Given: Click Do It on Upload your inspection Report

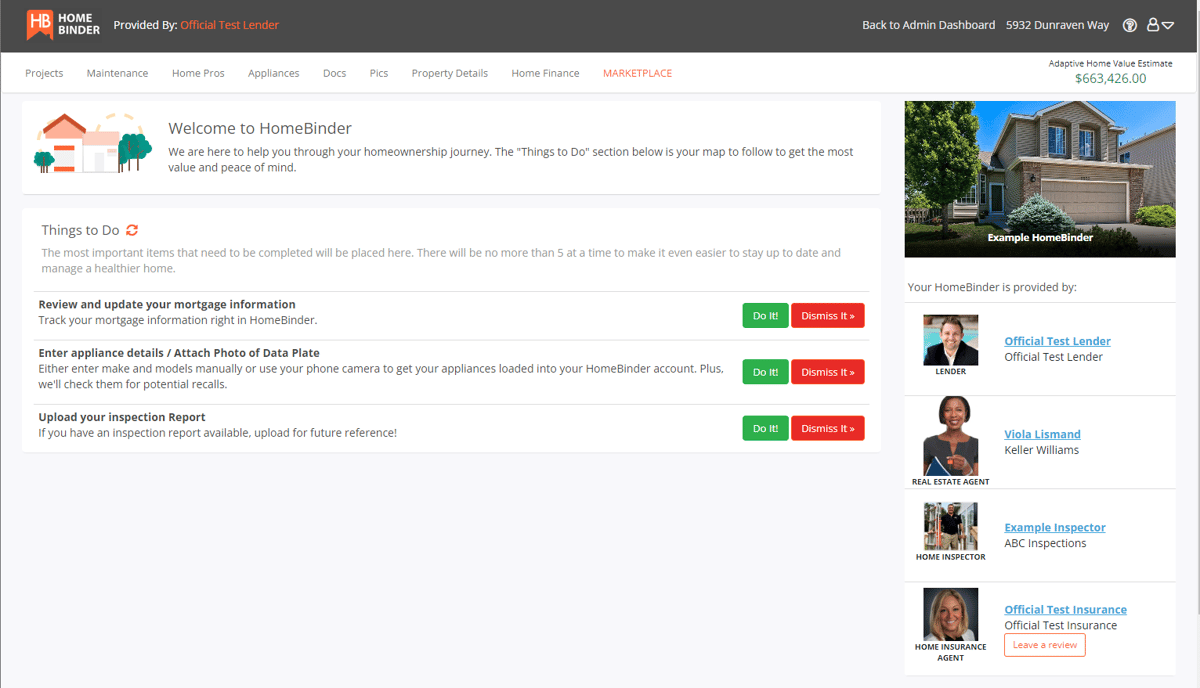Looking at the screenshot, I should pyautogui.click(x=765, y=428).
